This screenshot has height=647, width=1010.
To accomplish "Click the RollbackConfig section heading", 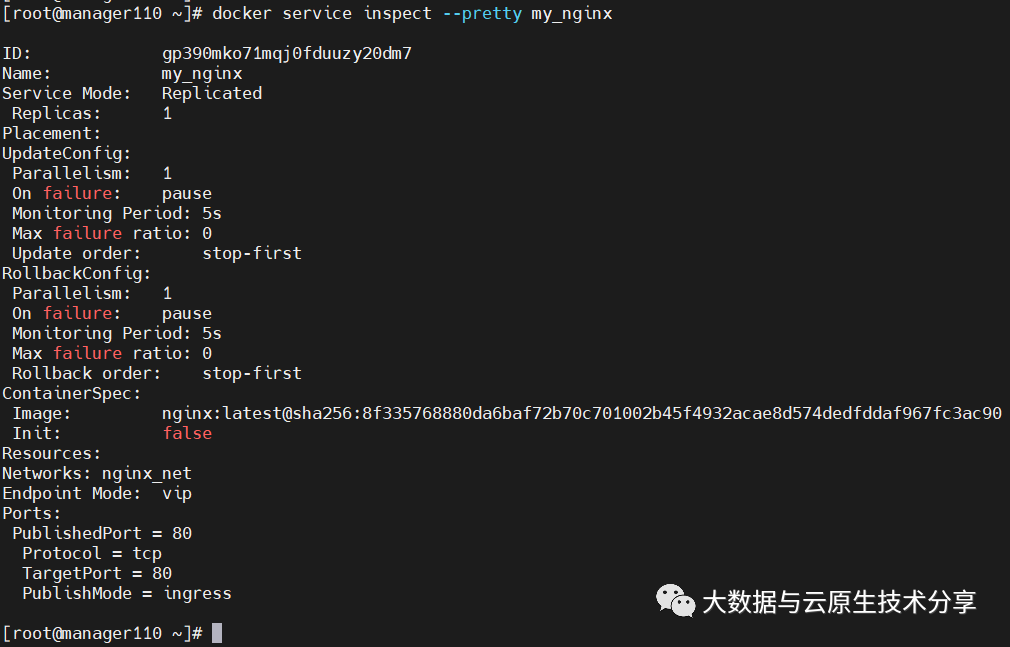I will click(x=77, y=274).
